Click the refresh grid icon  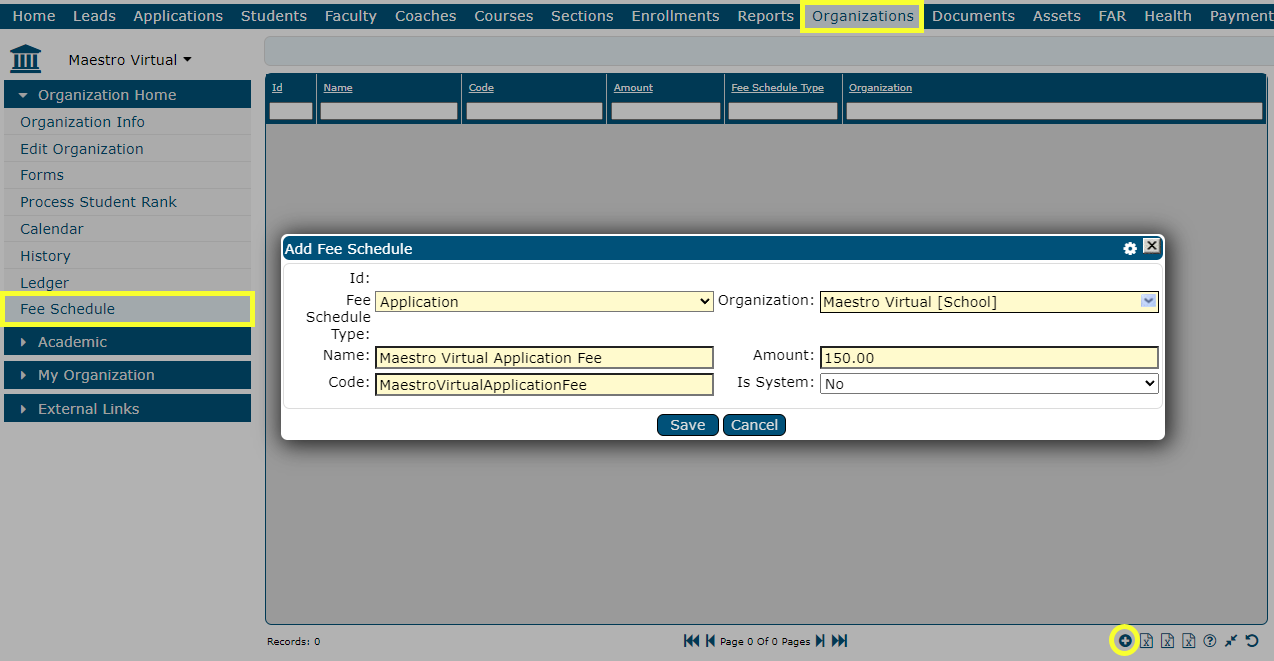click(1251, 641)
